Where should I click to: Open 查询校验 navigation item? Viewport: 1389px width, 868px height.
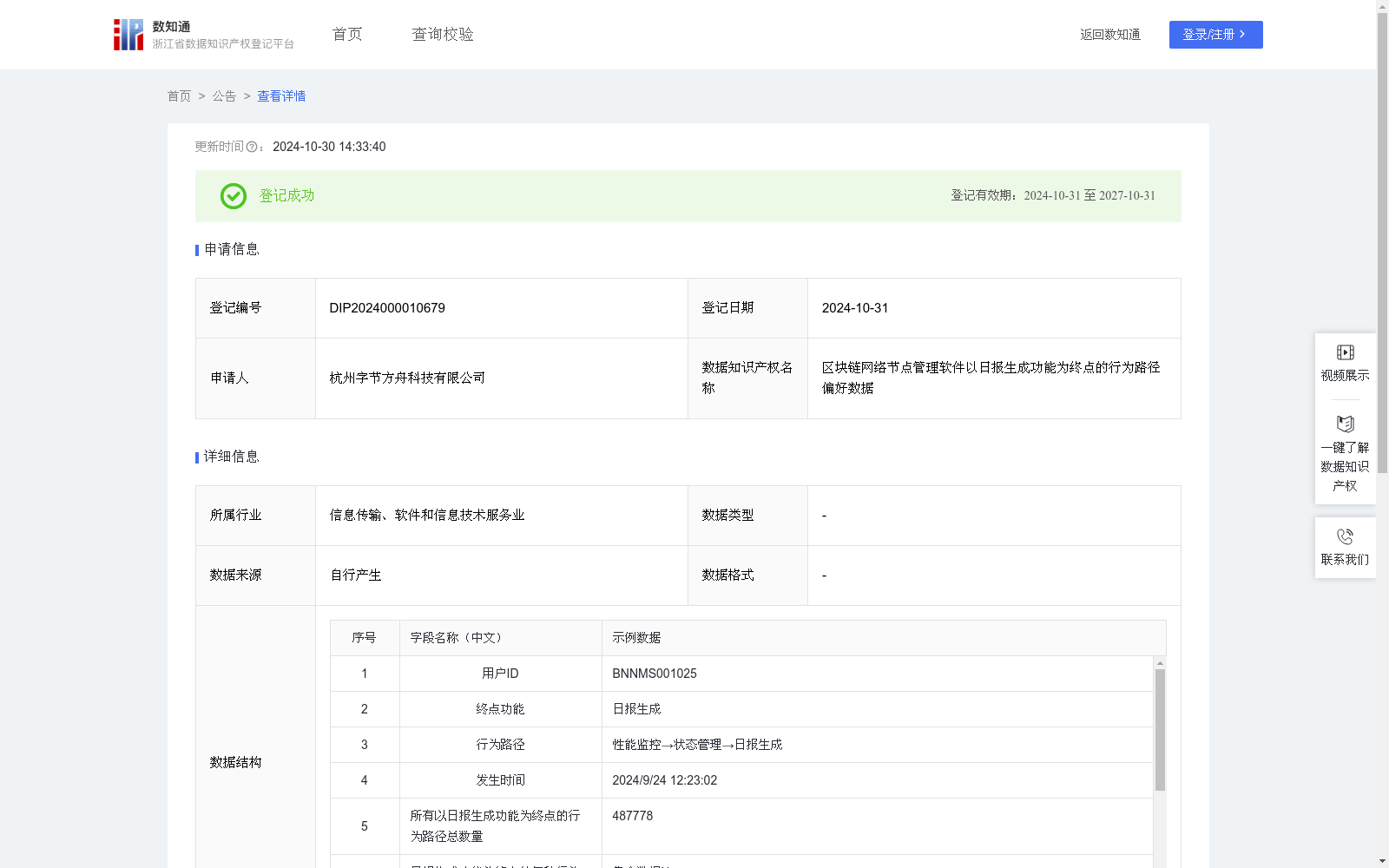[x=443, y=35]
